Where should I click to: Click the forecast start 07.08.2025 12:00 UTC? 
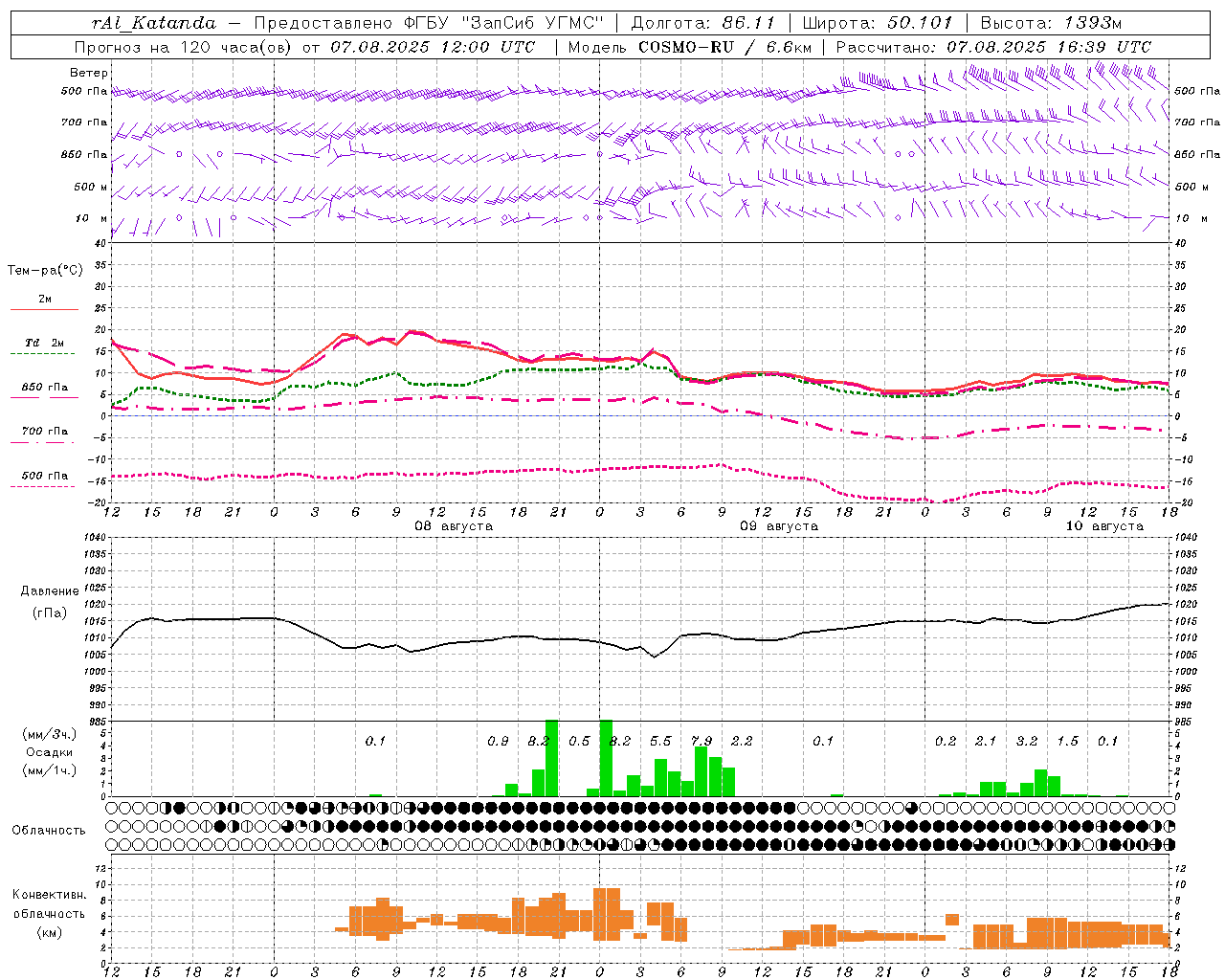coord(433,47)
